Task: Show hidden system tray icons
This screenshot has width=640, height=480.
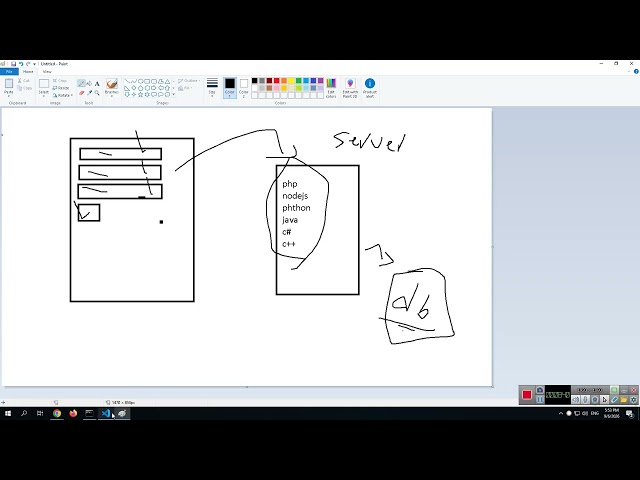Action: [561, 413]
